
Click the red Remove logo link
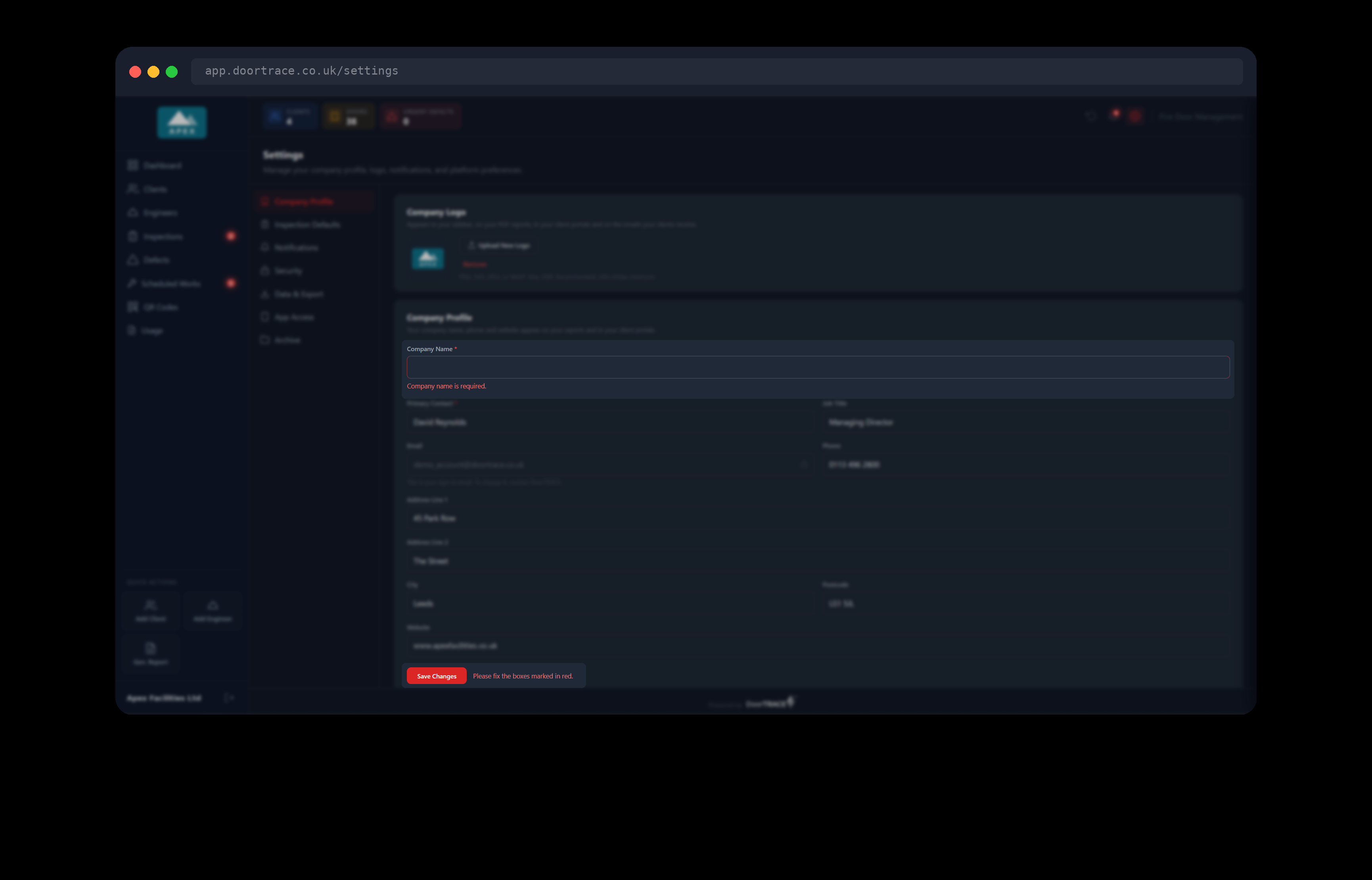(475, 265)
